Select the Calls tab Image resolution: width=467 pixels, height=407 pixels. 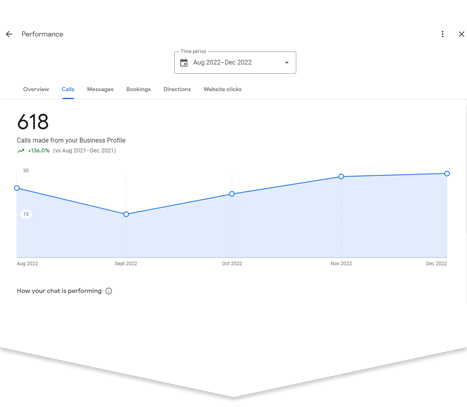click(x=68, y=89)
